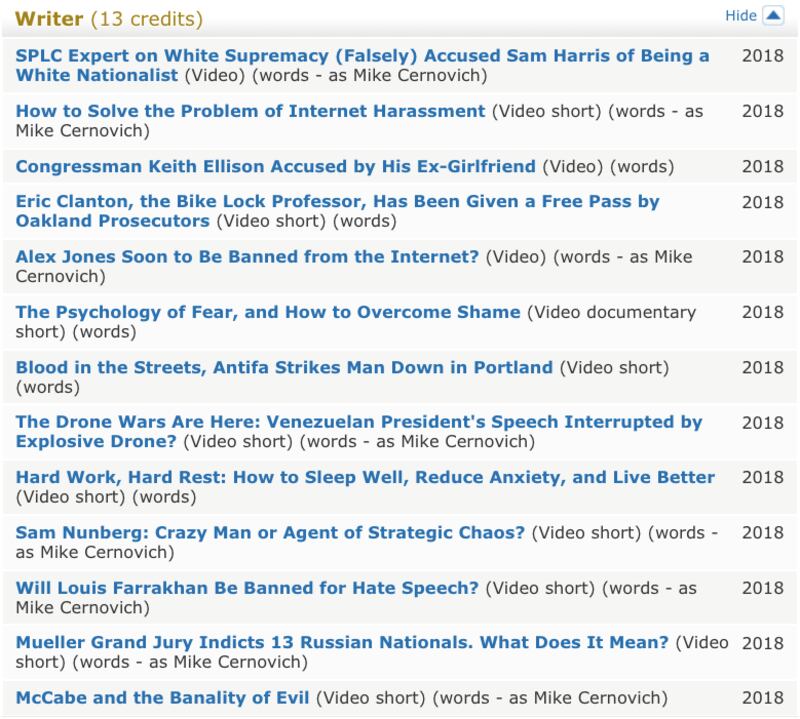
Task: Click 2018 year beside SPLC Expert entry
Action: click(x=762, y=56)
